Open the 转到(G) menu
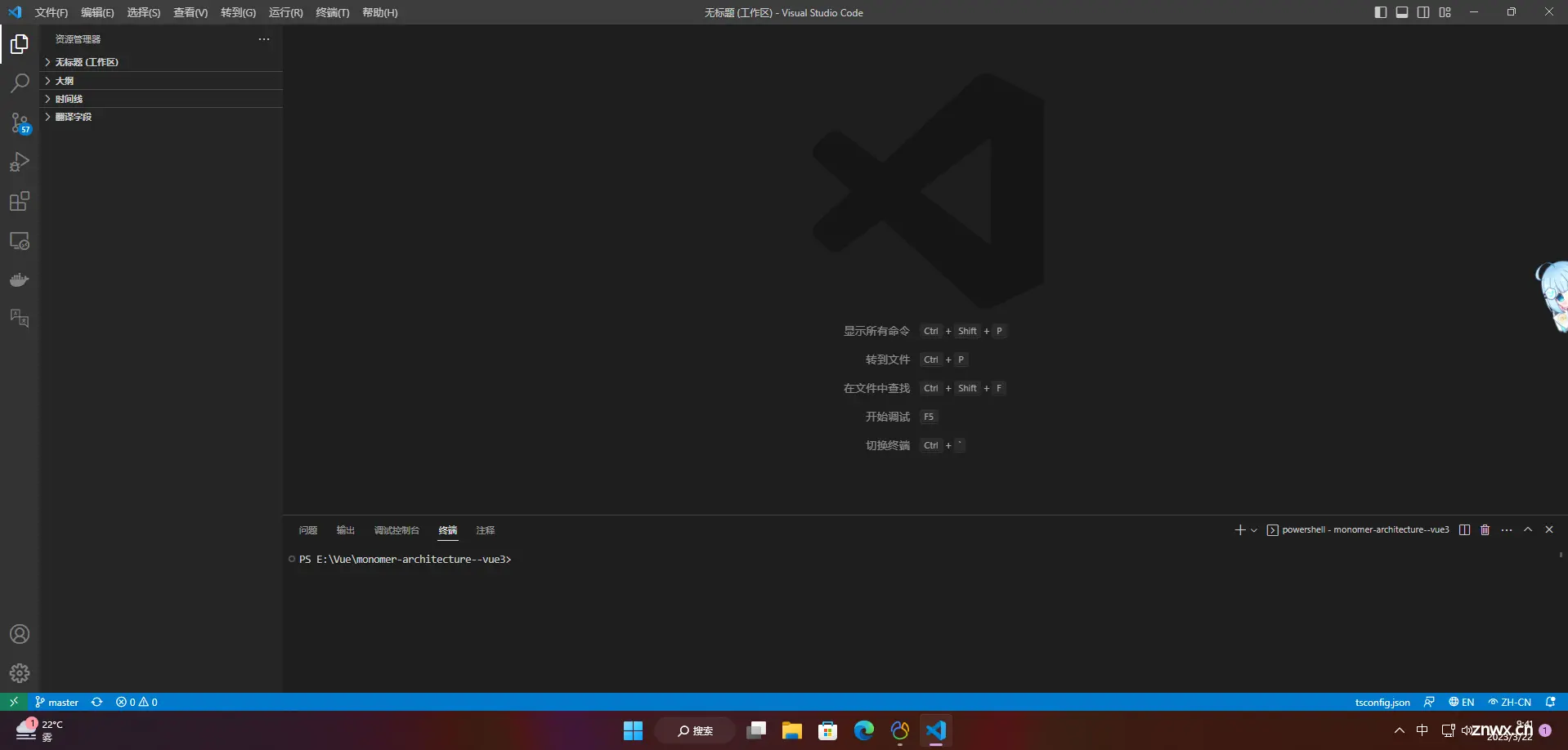The image size is (1568, 750). pyautogui.click(x=238, y=12)
